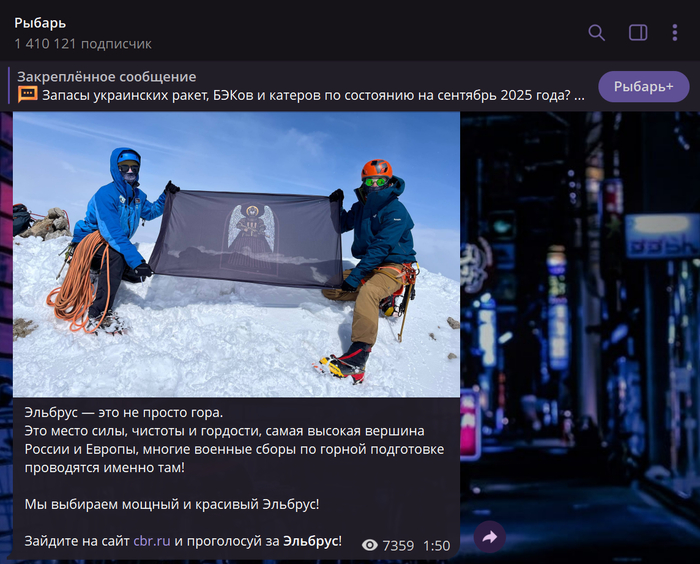Click the 1 410 121 подписчик subscriber count
Screen dimensions: 700x564
pos(83,44)
